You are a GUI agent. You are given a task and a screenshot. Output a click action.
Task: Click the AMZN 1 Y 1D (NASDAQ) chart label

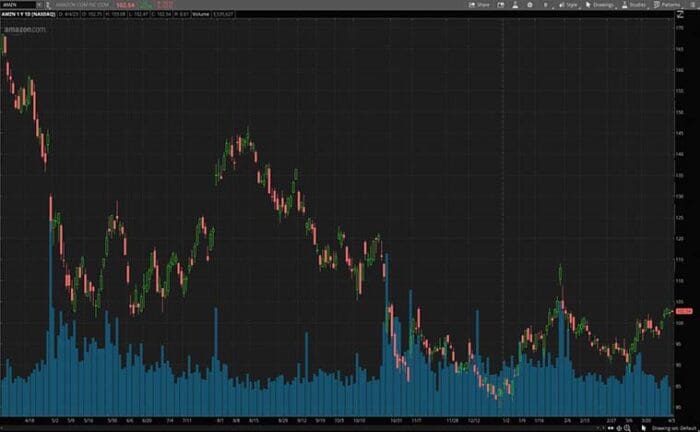(28, 14)
